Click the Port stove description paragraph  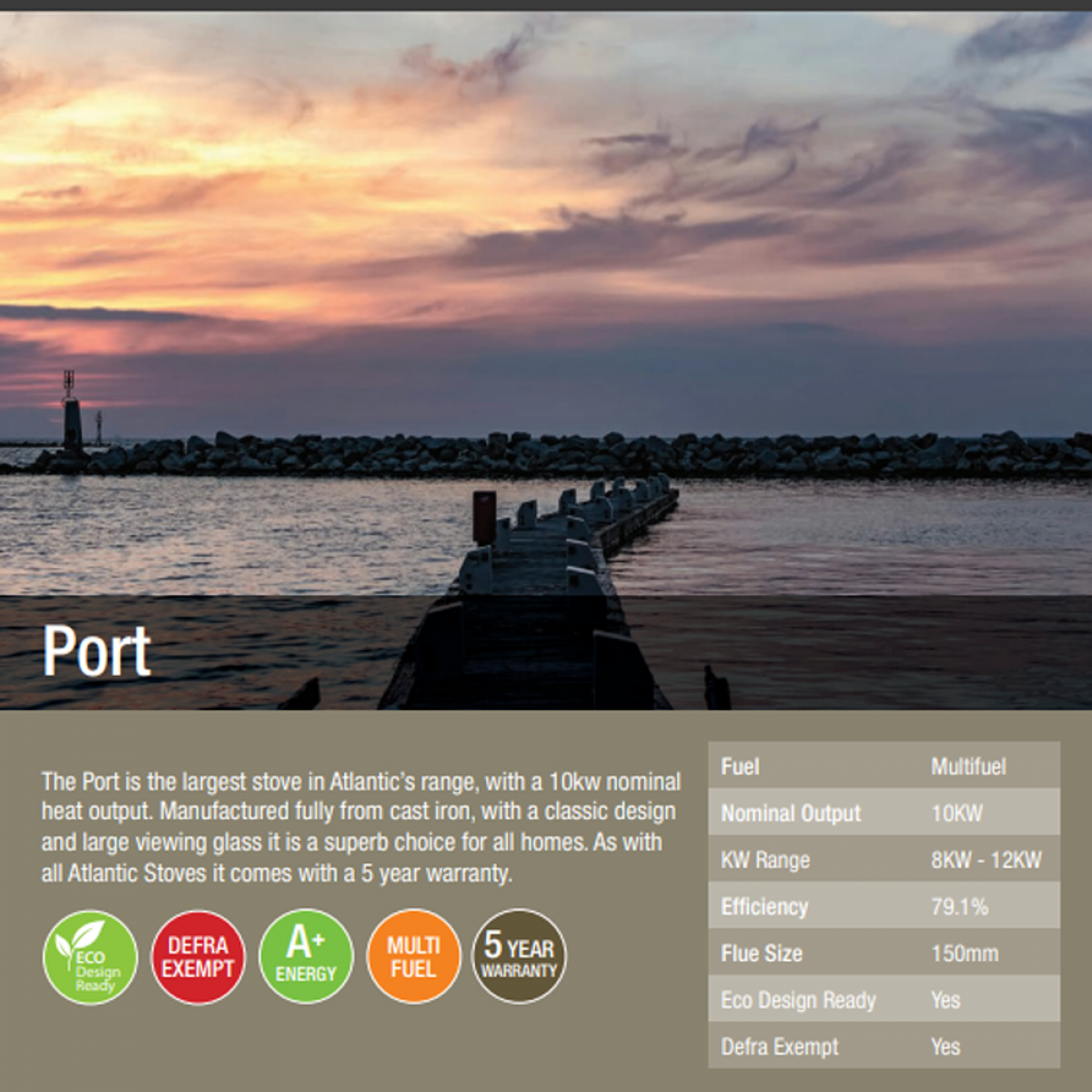(x=360, y=827)
